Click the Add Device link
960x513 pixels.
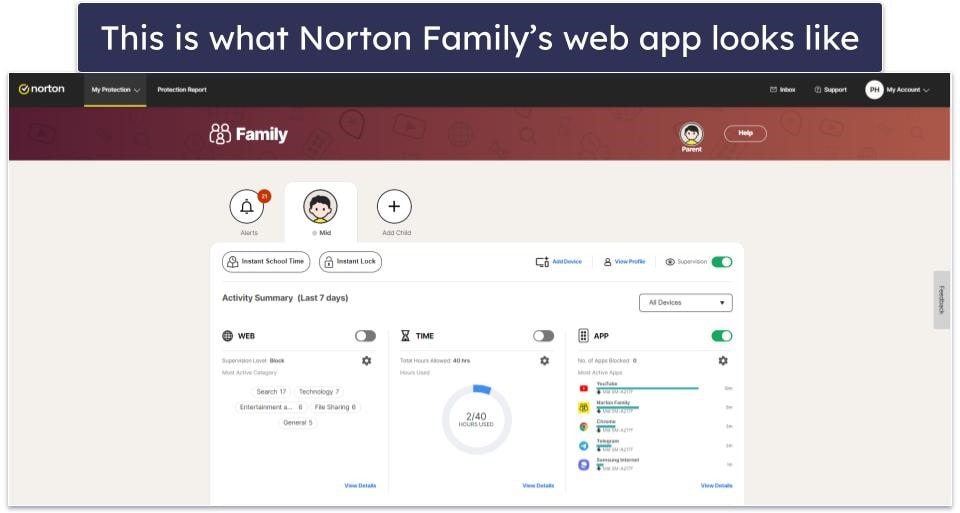(567, 262)
